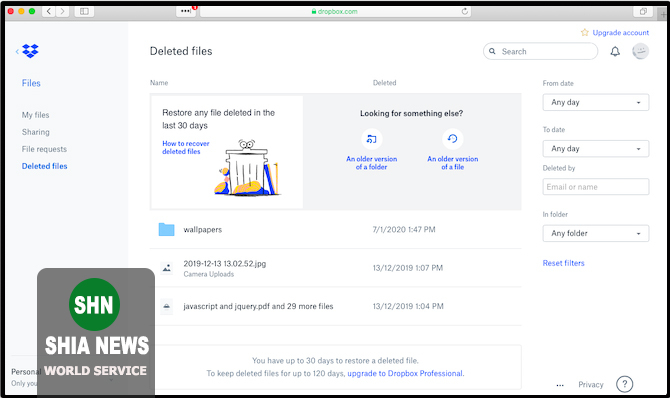Open the In folder Any folder dropdown
670x398 pixels.
click(x=596, y=233)
